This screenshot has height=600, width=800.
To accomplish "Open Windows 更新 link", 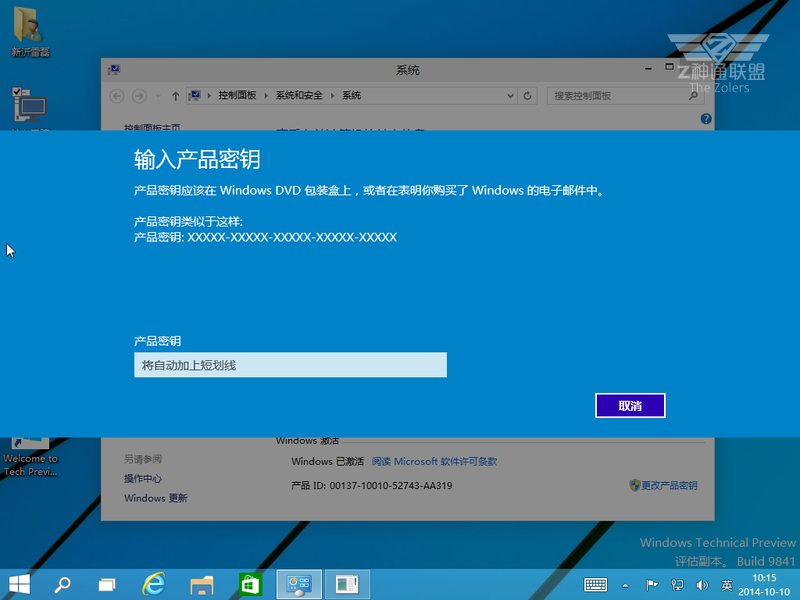I will tap(156, 498).
